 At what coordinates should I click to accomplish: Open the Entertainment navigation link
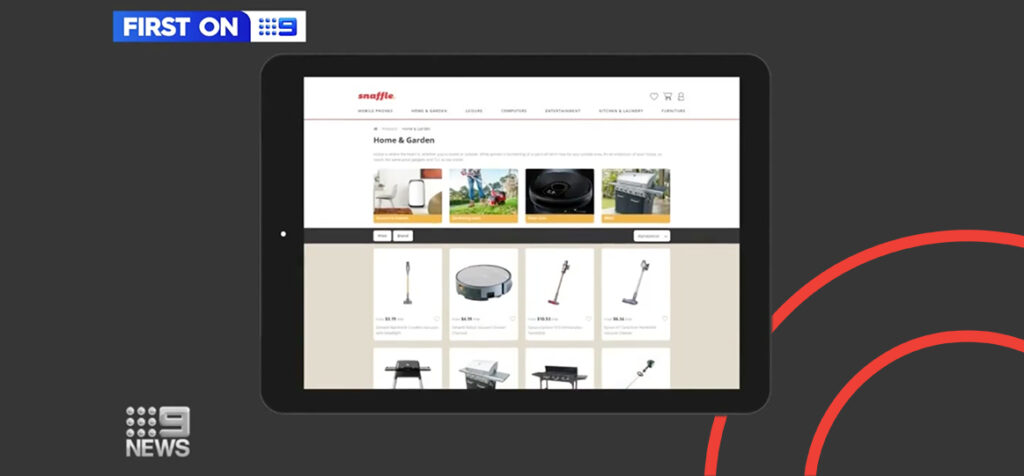point(562,111)
